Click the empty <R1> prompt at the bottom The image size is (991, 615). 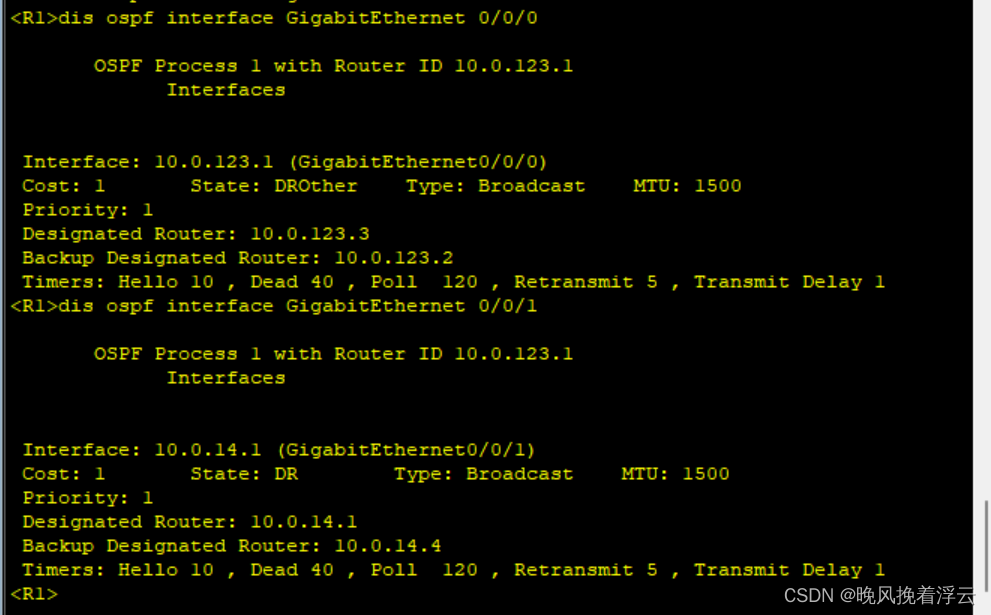click(x=34, y=594)
